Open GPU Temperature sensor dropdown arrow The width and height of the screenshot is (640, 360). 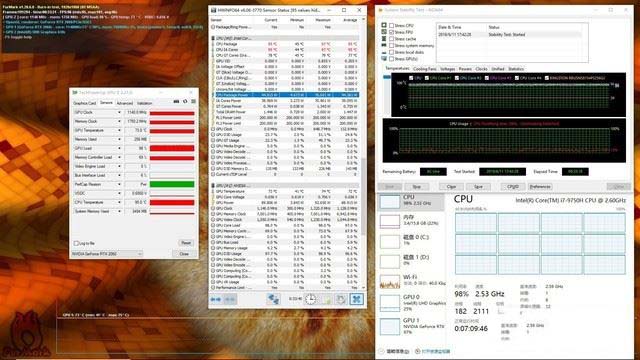120,131
